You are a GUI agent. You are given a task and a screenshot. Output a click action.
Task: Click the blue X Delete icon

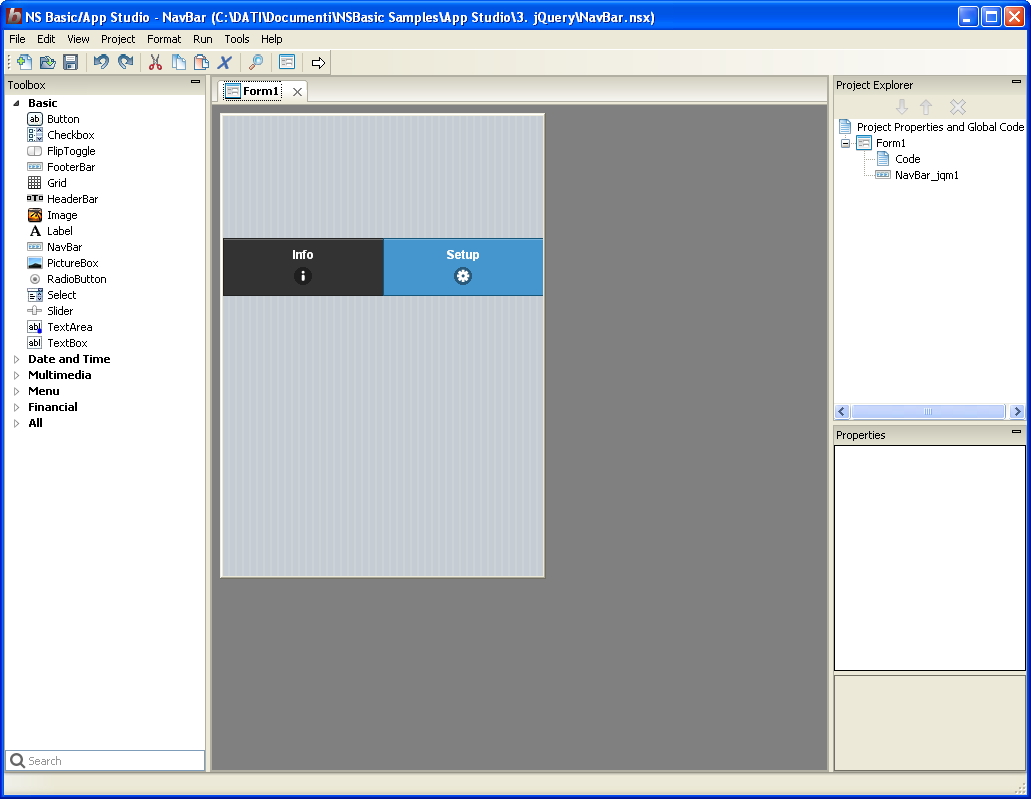(x=225, y=62)
